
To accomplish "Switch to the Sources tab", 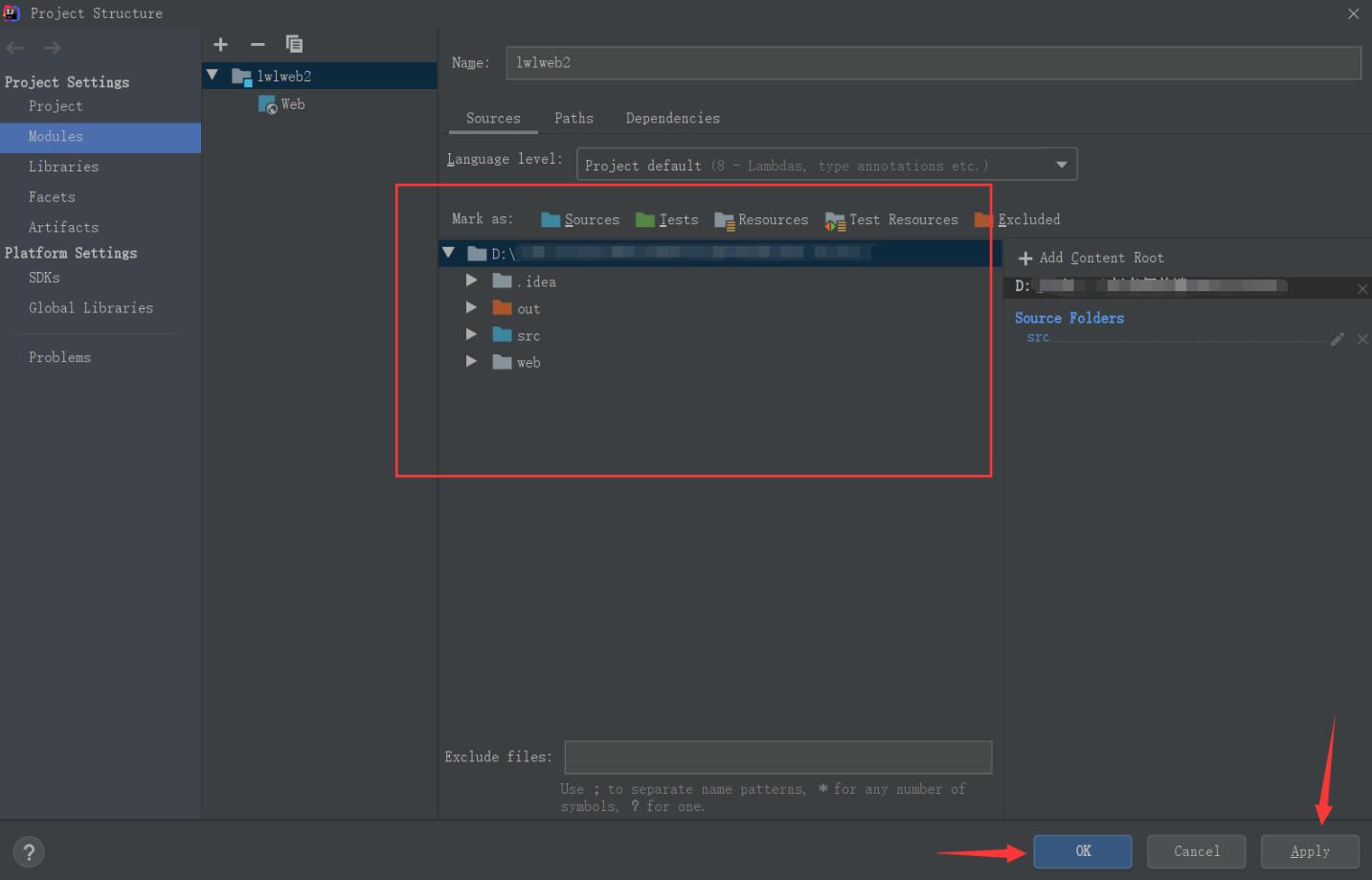I will click(x=493, y=118).
